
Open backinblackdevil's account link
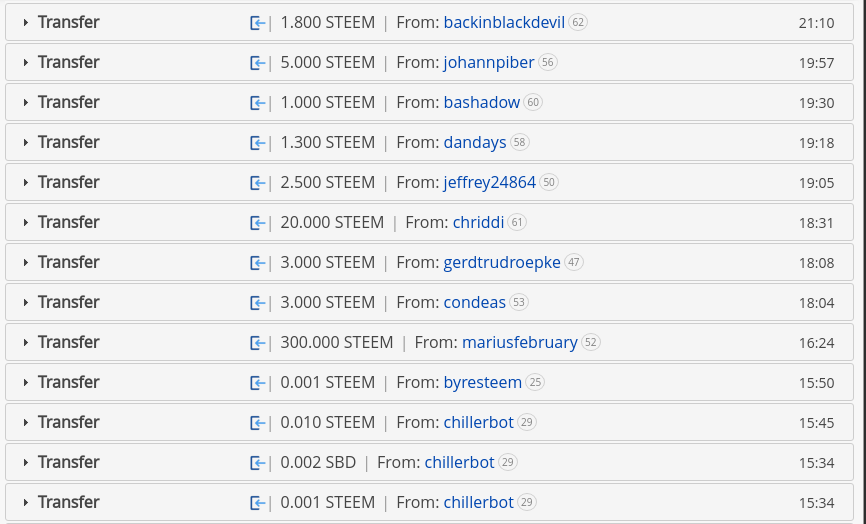click(504, 22)
